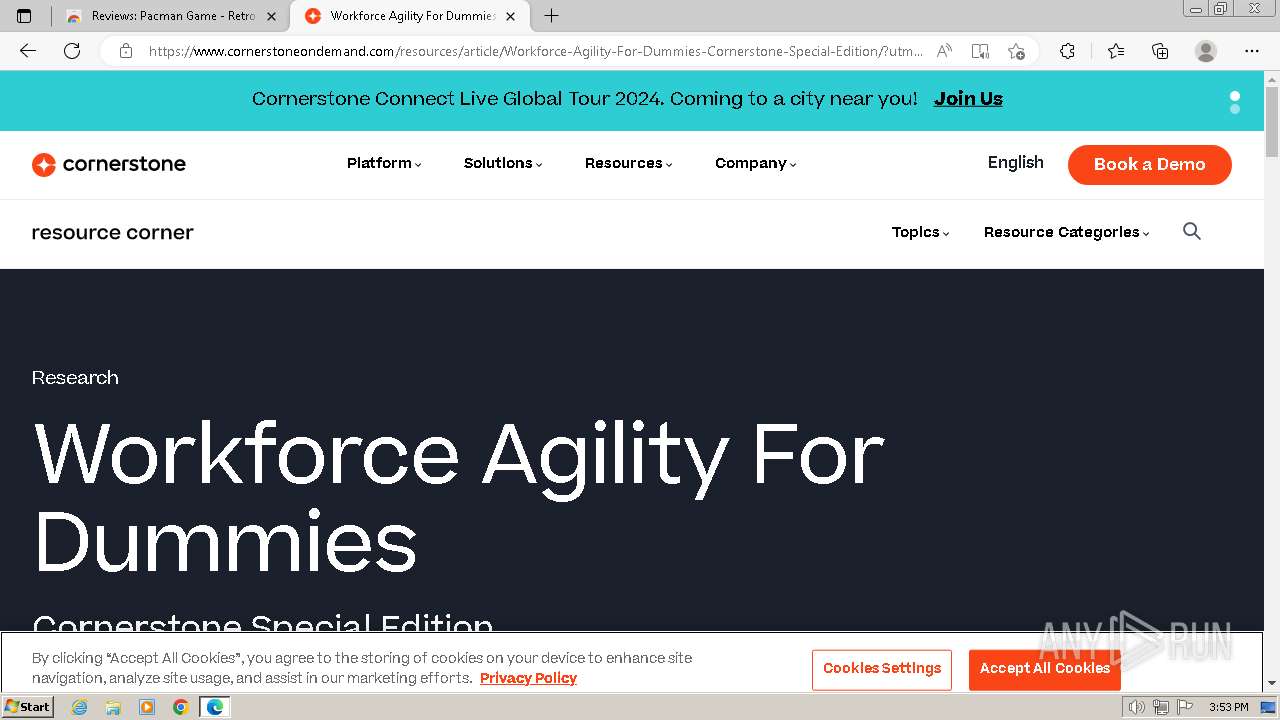Expand the Solutions menu
Screen dimensions: 1280x720
(x=503, y=163)
